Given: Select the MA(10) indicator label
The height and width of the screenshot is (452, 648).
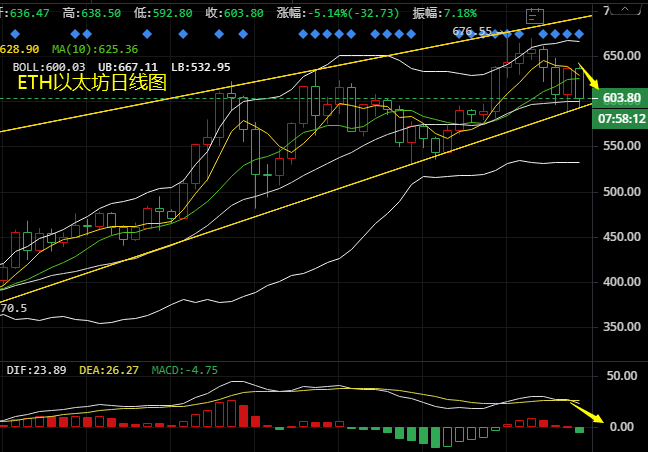Looking at the screenshot, I should coord(98,49).
